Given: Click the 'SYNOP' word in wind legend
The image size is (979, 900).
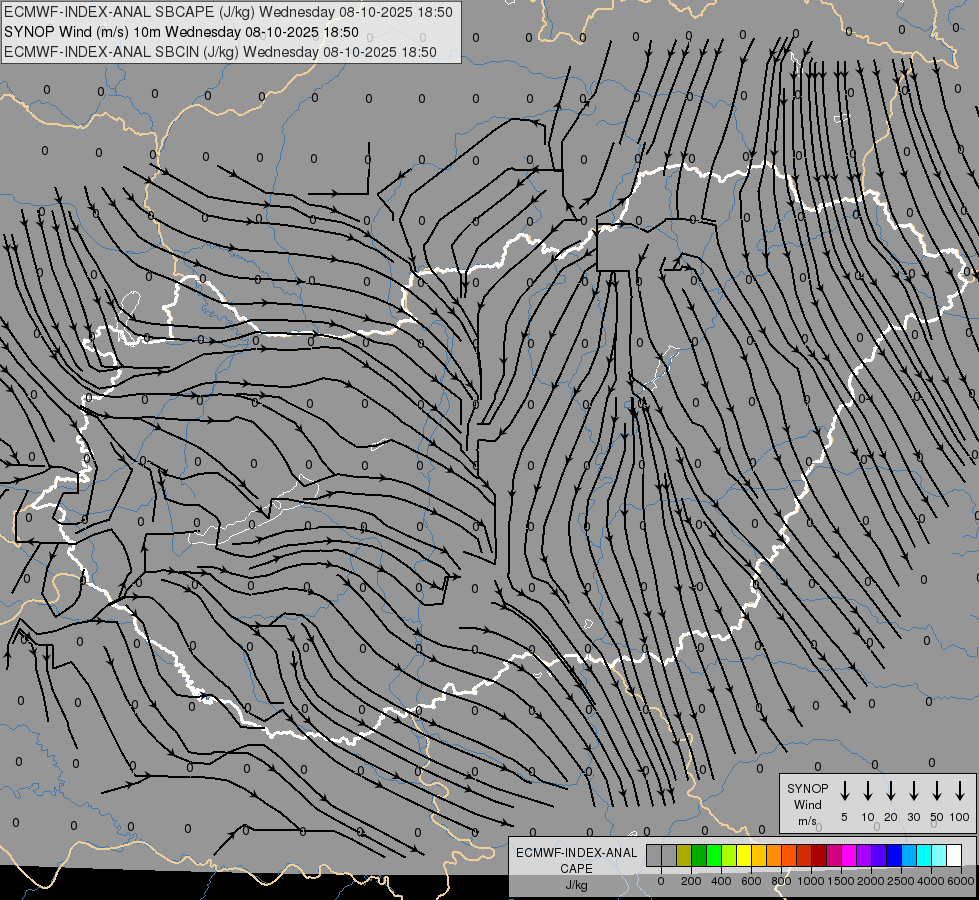Looking at the screenshot, I should click(x=807, y=788).
